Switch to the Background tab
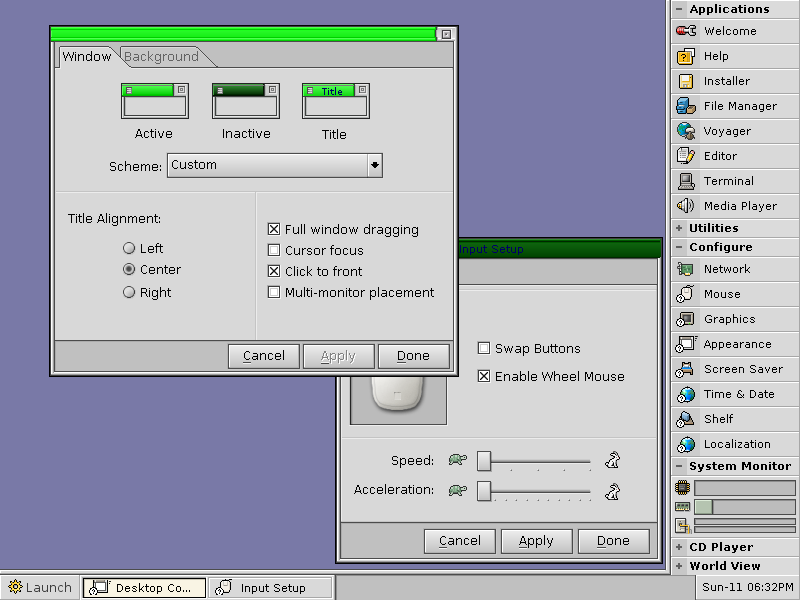800x600 pixels. [161, 57]
